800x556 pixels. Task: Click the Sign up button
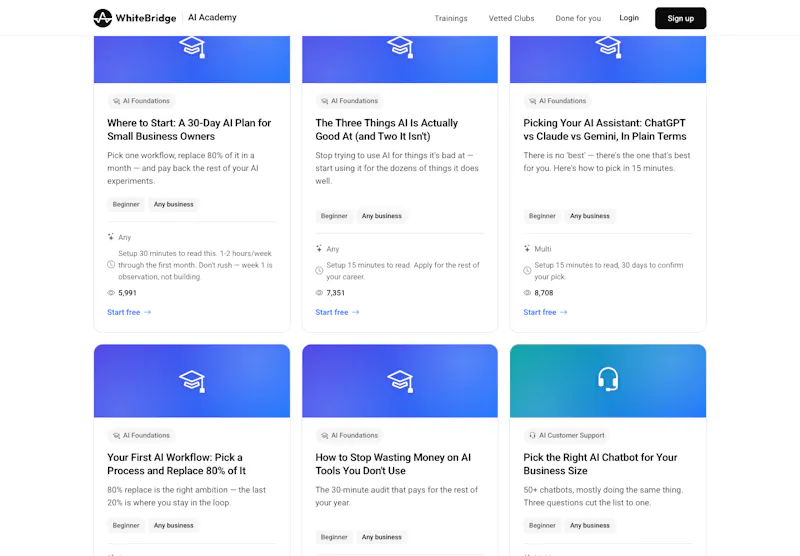click(681, 18)
